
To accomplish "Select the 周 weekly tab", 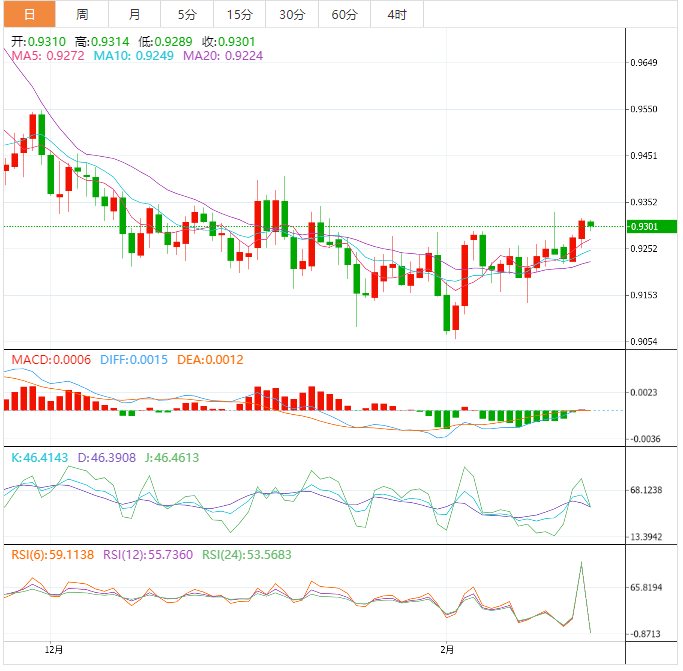I will pos(82,14).
